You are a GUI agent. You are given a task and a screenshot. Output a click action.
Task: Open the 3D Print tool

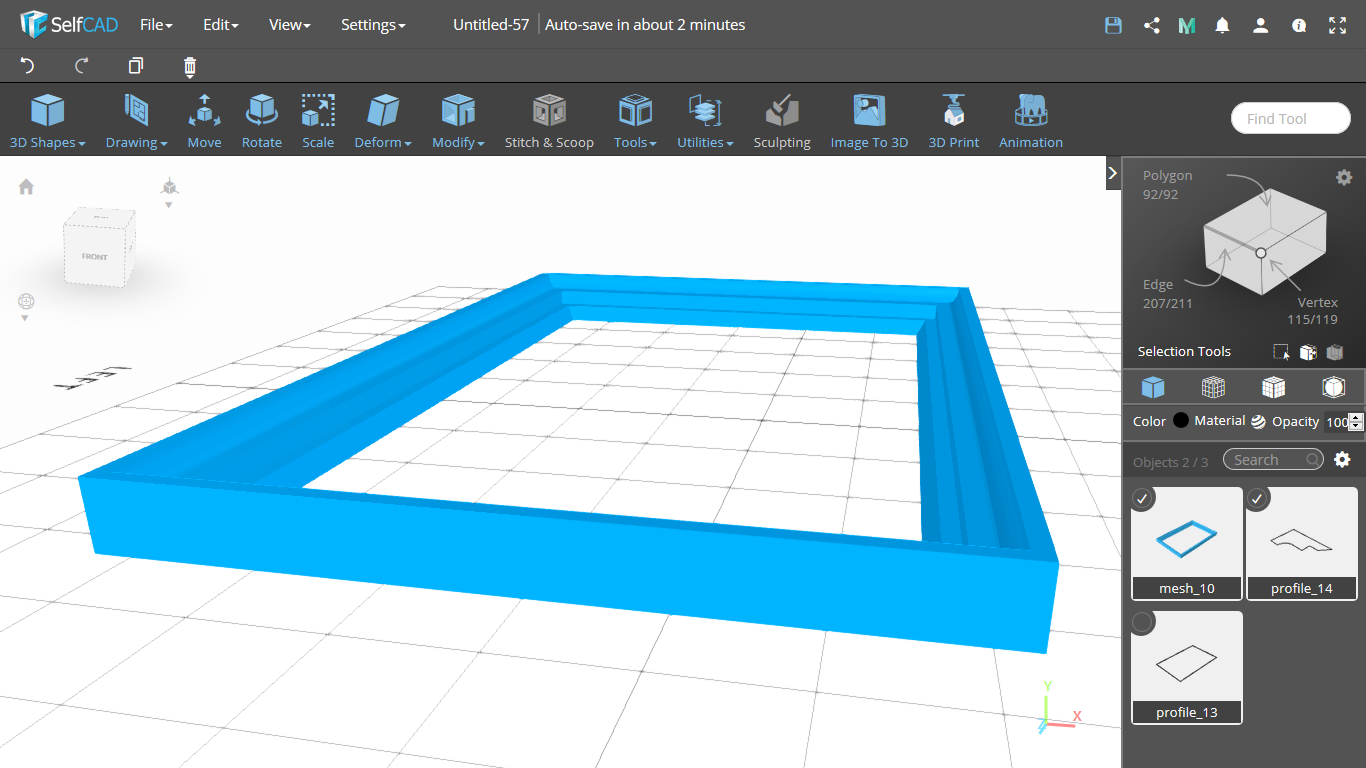954,121
